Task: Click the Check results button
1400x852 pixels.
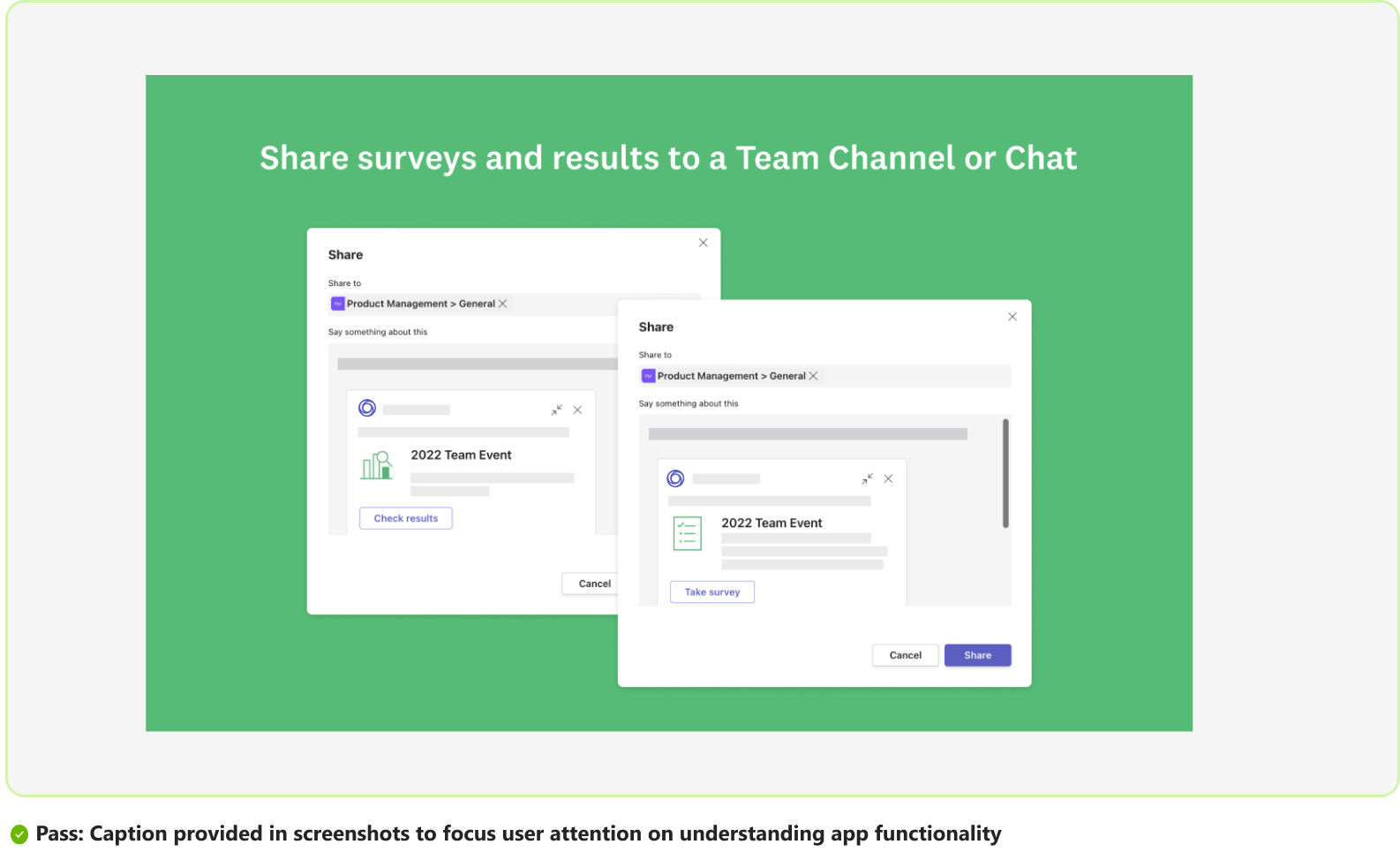Action: [406, 518]
